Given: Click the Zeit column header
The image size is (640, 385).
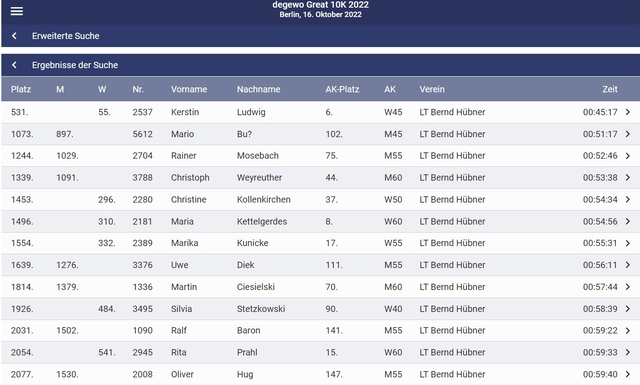Looking at the screenshot, I should [x=610, y=89].
